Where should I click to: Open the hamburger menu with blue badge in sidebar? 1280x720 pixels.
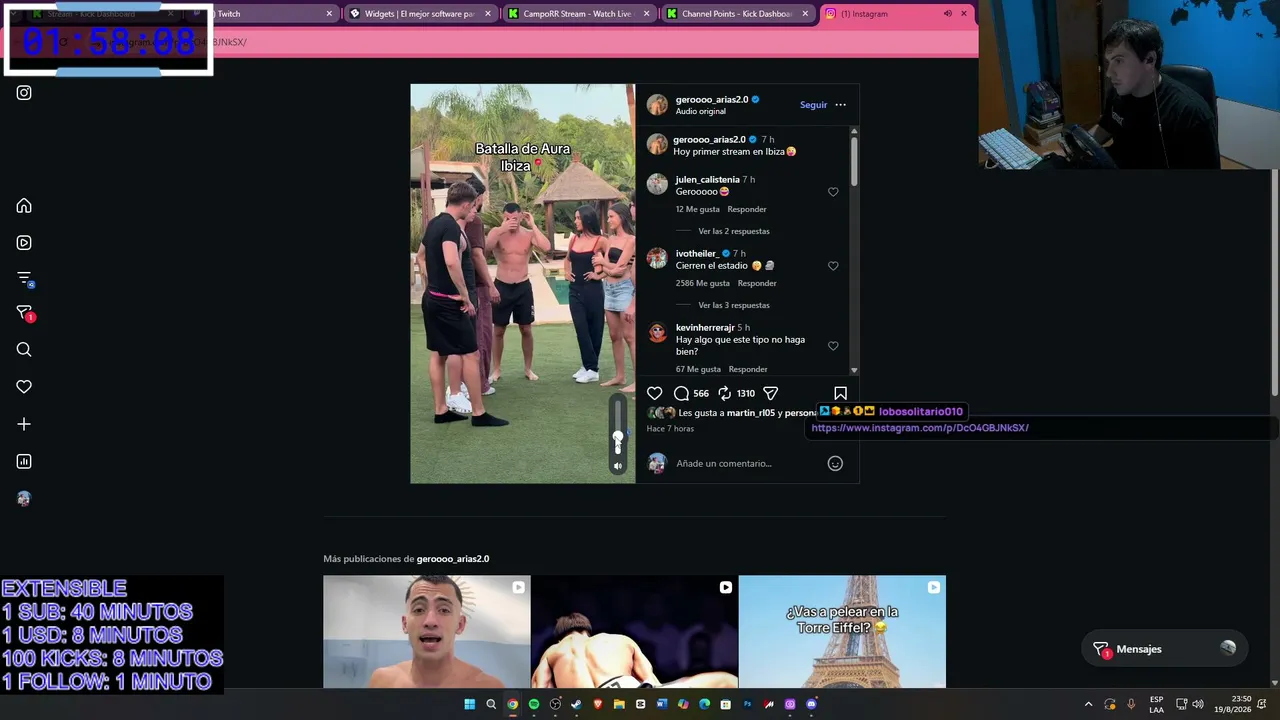pyautogui.click(x=25, y=279)
